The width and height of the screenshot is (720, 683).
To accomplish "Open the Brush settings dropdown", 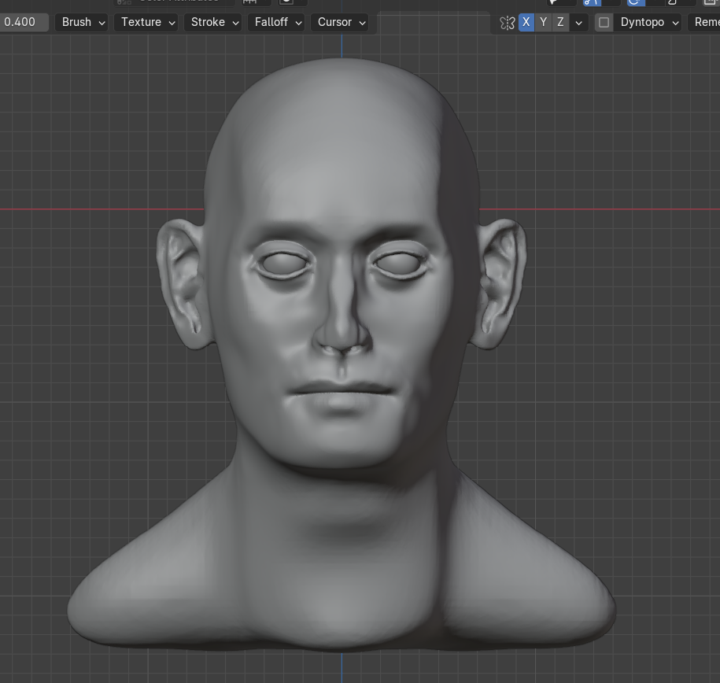I will 82,22.
